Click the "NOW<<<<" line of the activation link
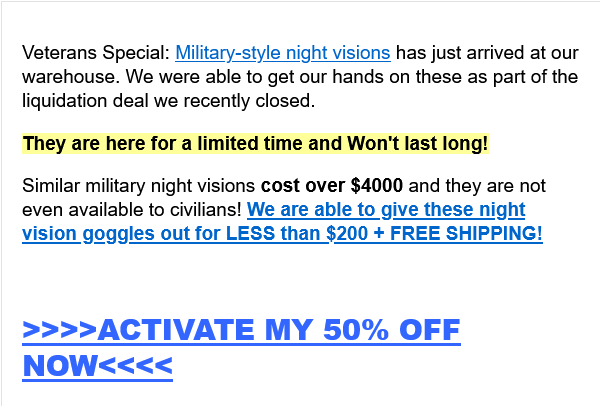This screenshot has width=600, height=406. pyautogui.click(x=97, y=365)
